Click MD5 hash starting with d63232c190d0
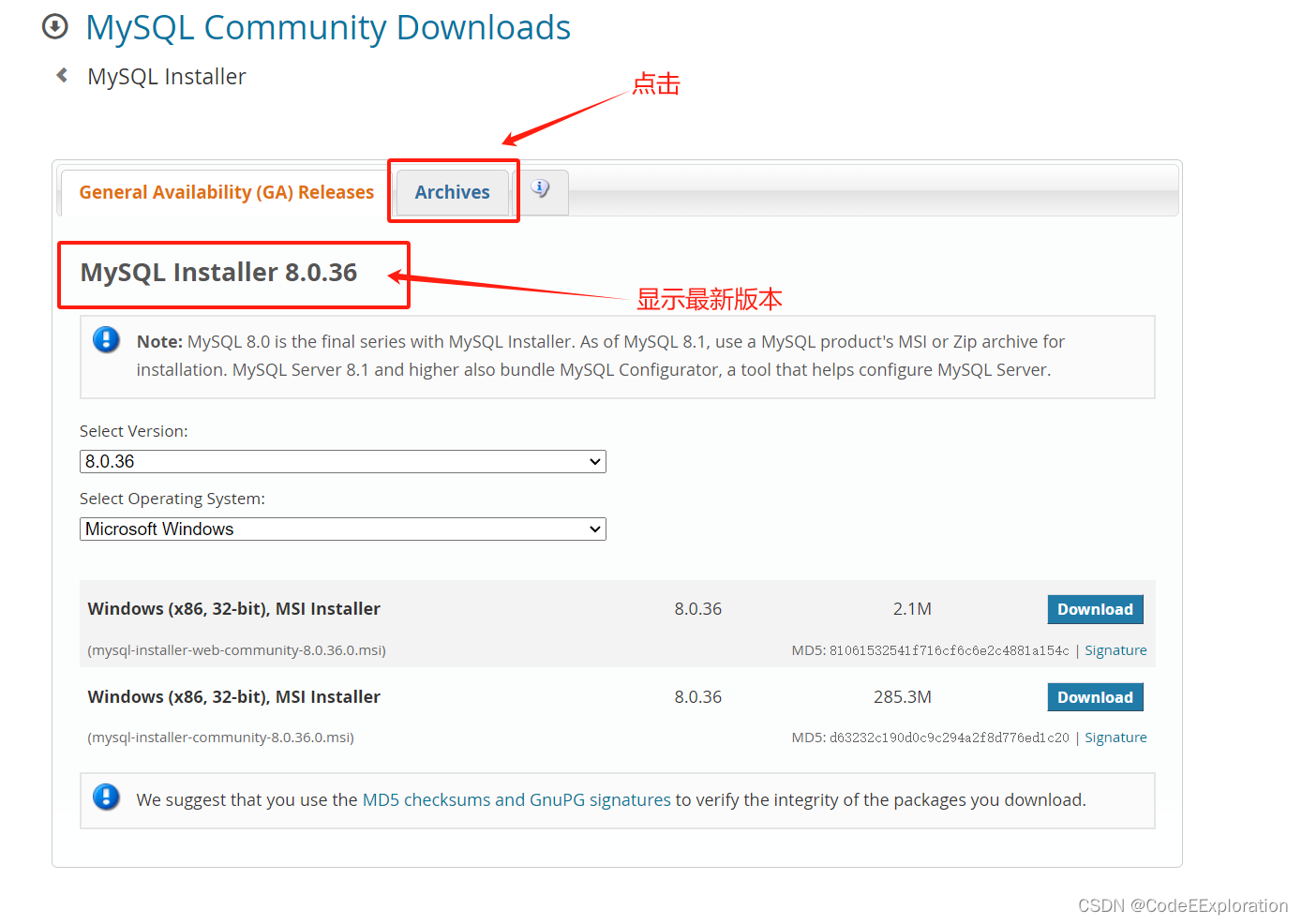The height and width of the screenshot is (924, 1302). pyautogui.click(x=949, y=738)
